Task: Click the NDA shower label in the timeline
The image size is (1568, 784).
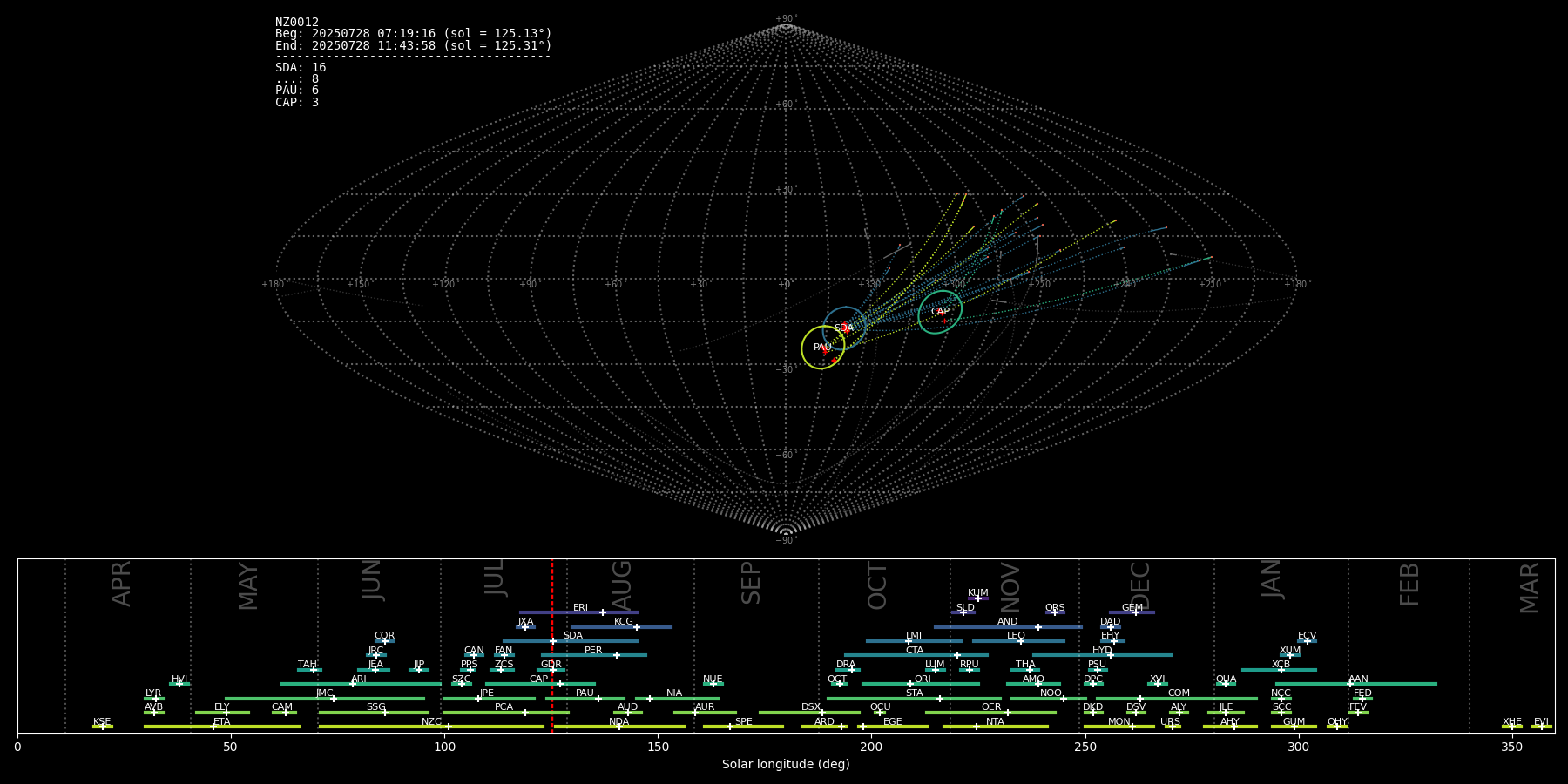Action: tap(618, 722)
